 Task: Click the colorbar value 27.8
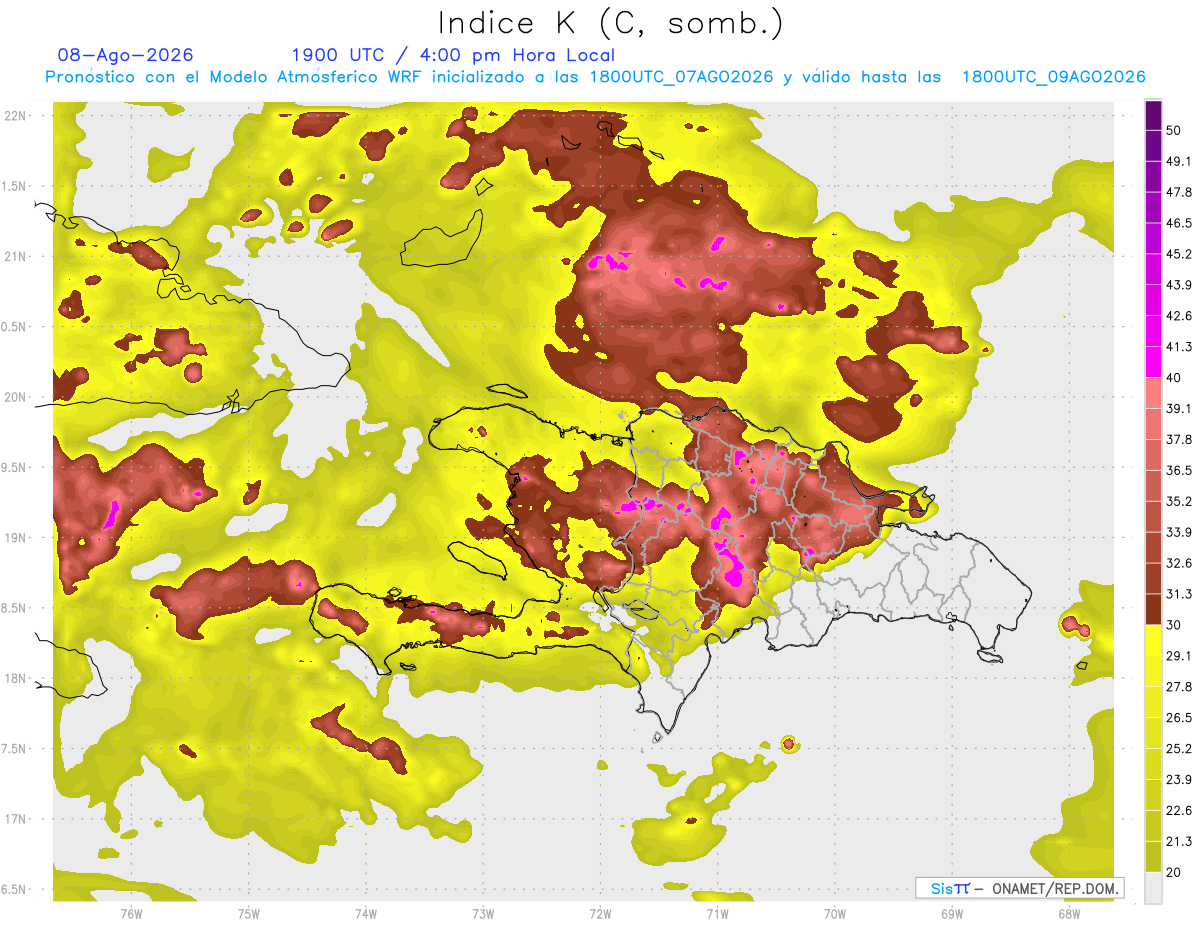(1180, 687)
